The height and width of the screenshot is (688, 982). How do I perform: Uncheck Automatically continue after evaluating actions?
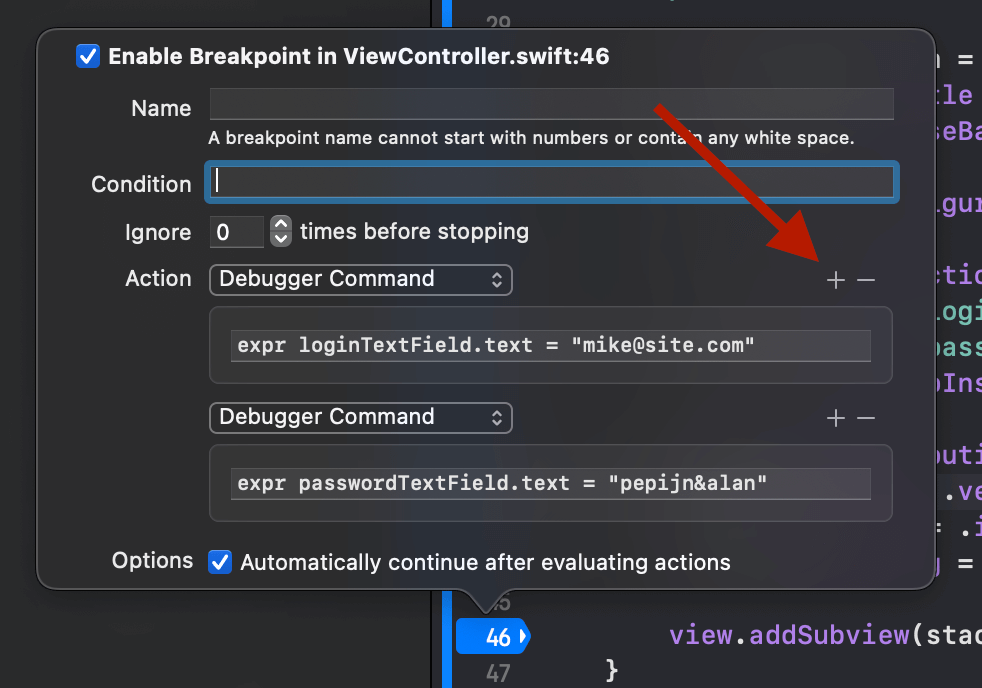220,562
